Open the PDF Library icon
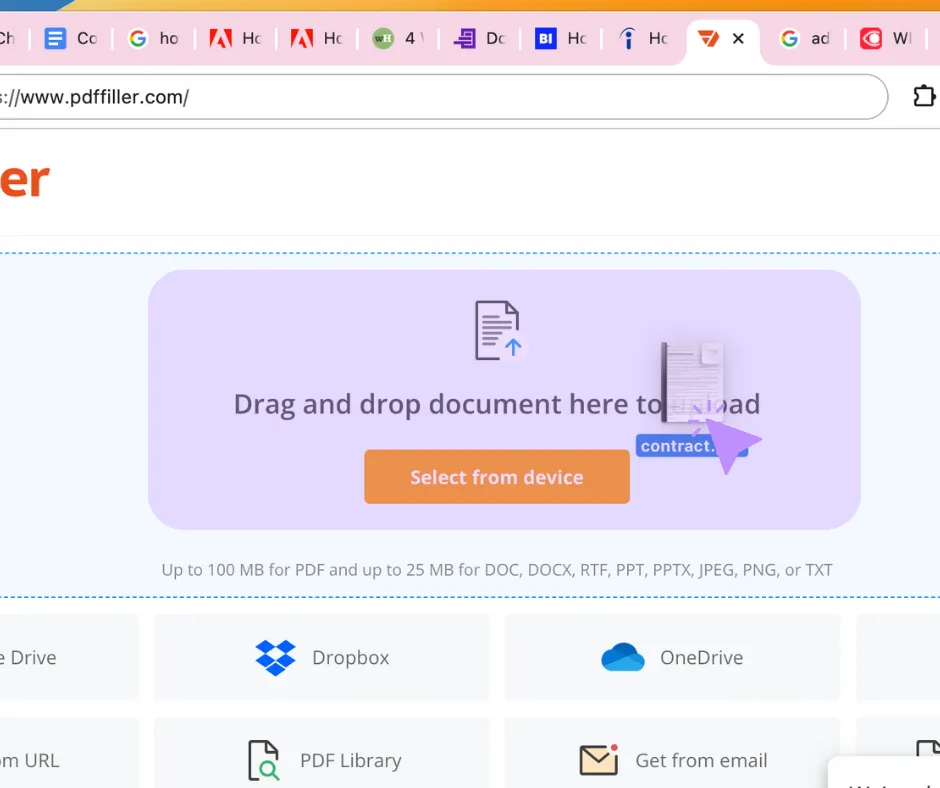 (x=262, y=760)
